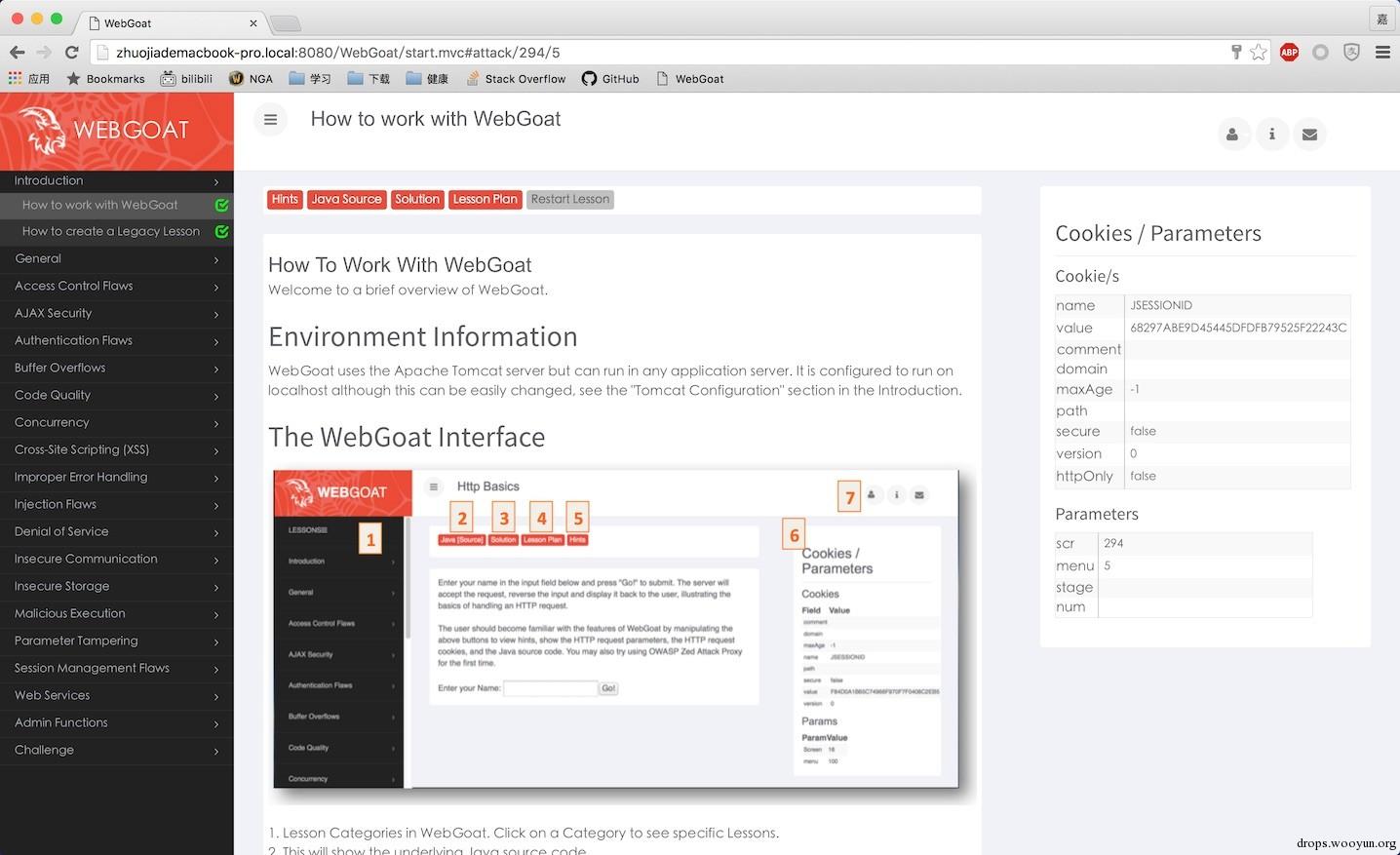Open the user profile icon
The height and width of the screenshot is (855, 1400).
pyautogui.click(x=1232, y=135)
